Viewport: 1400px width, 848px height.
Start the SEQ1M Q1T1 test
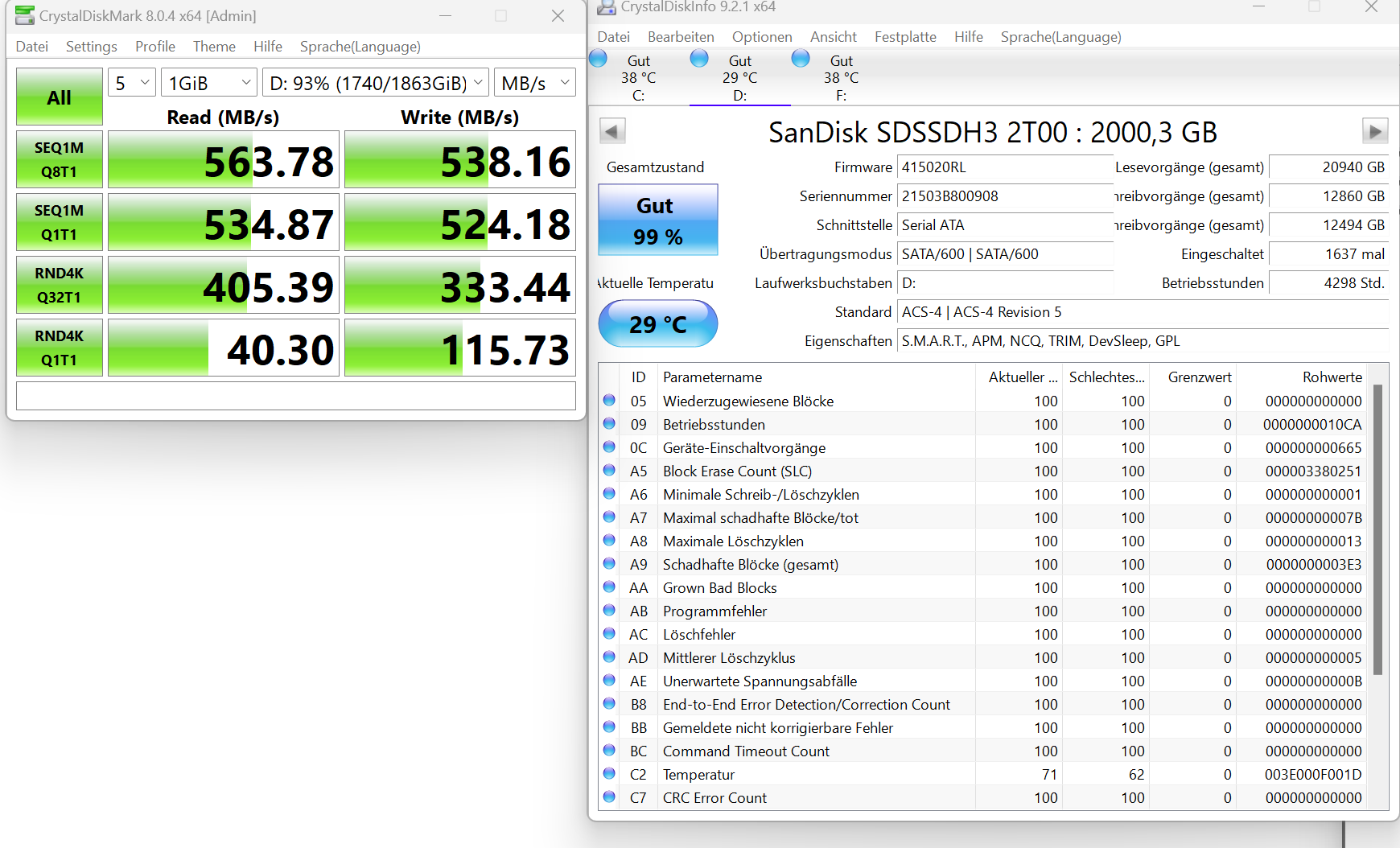(60, 222)
